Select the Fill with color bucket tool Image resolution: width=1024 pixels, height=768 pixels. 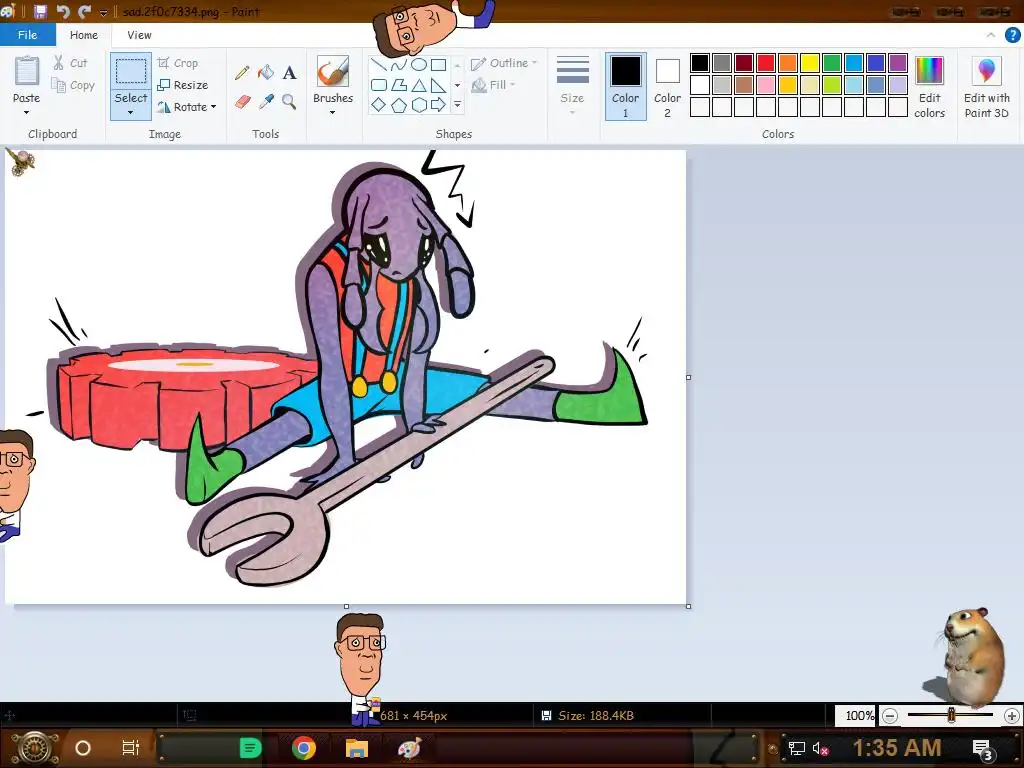(x=266, y=72)
